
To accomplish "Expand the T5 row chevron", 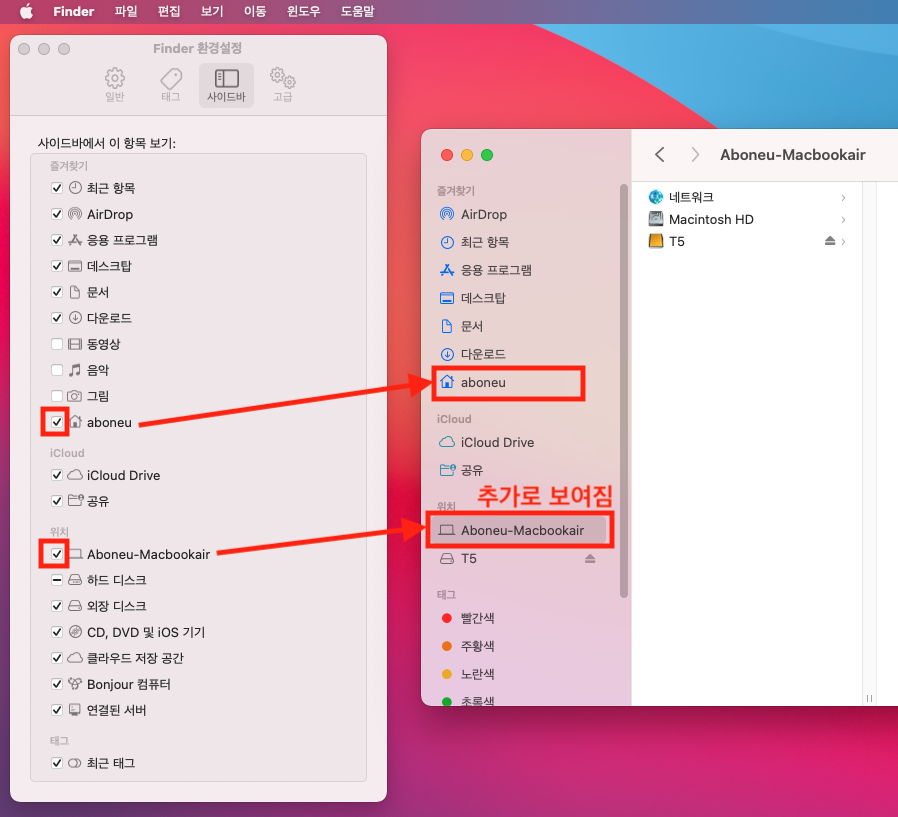I will [x=844, y=242].
